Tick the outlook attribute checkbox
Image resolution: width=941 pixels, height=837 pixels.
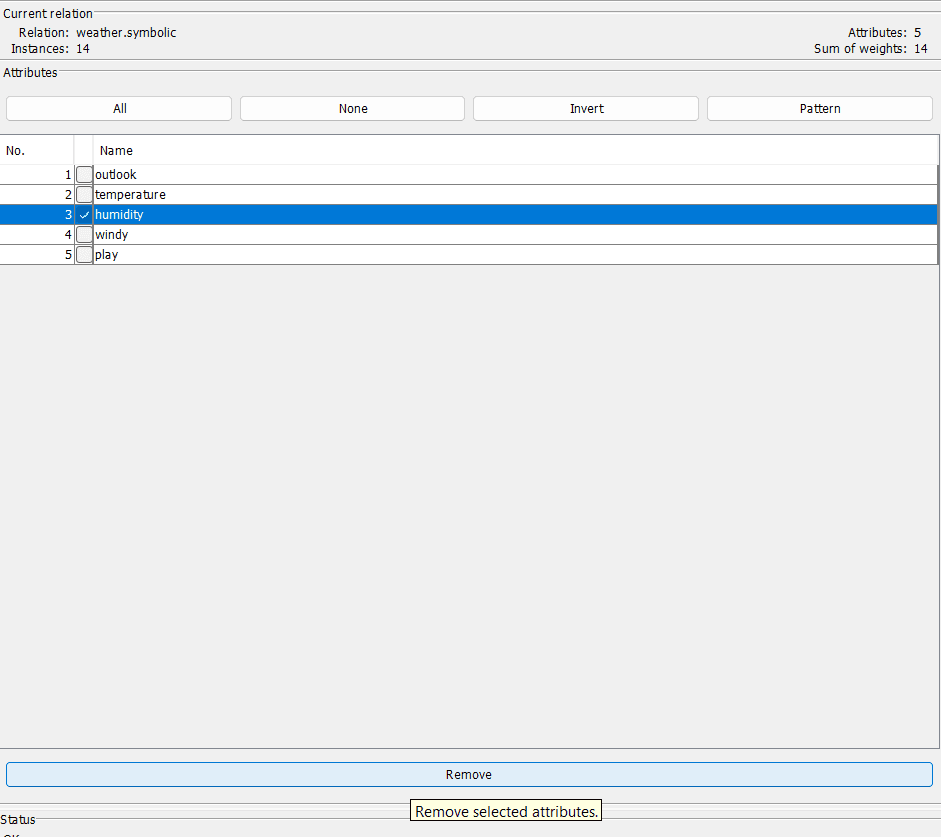[85, 175]
